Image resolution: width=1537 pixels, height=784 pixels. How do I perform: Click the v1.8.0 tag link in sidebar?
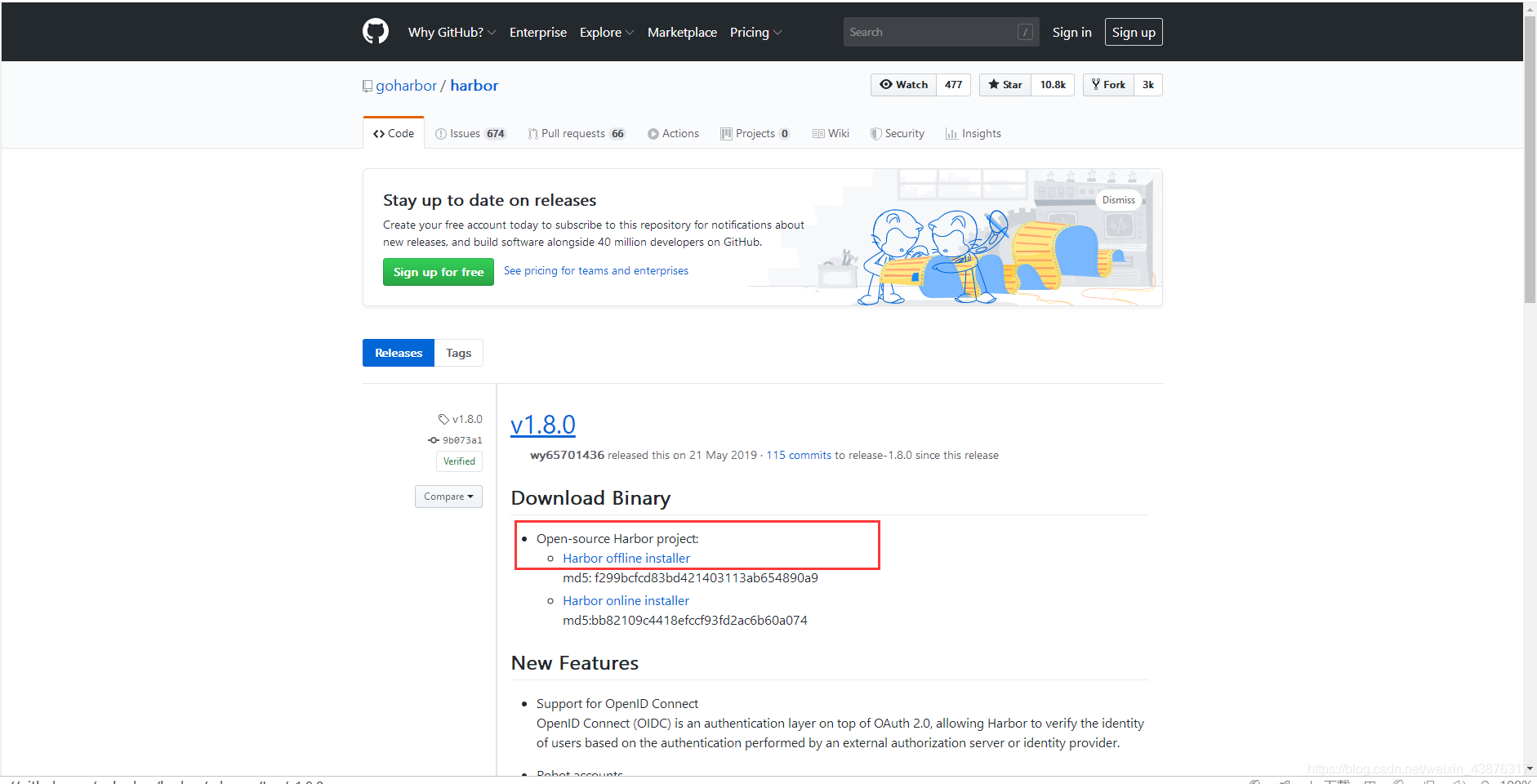(461, 419)
